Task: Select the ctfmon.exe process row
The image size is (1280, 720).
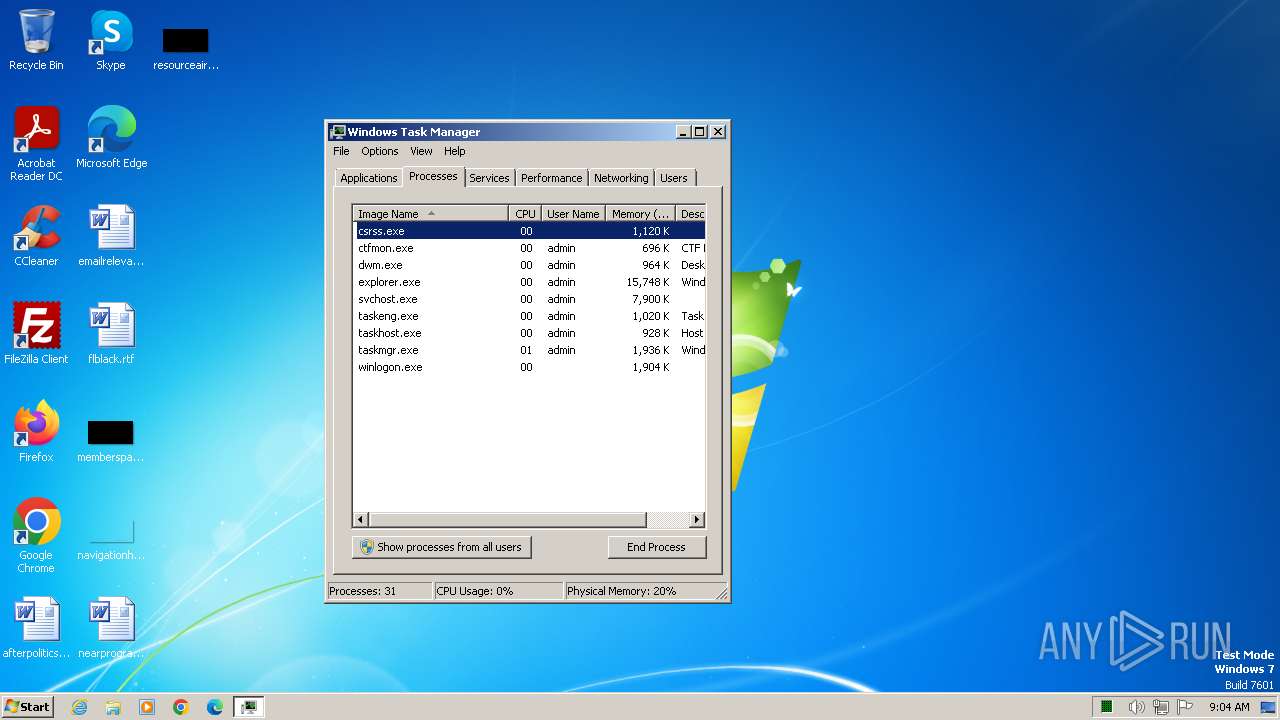Action: click(529, 248)
